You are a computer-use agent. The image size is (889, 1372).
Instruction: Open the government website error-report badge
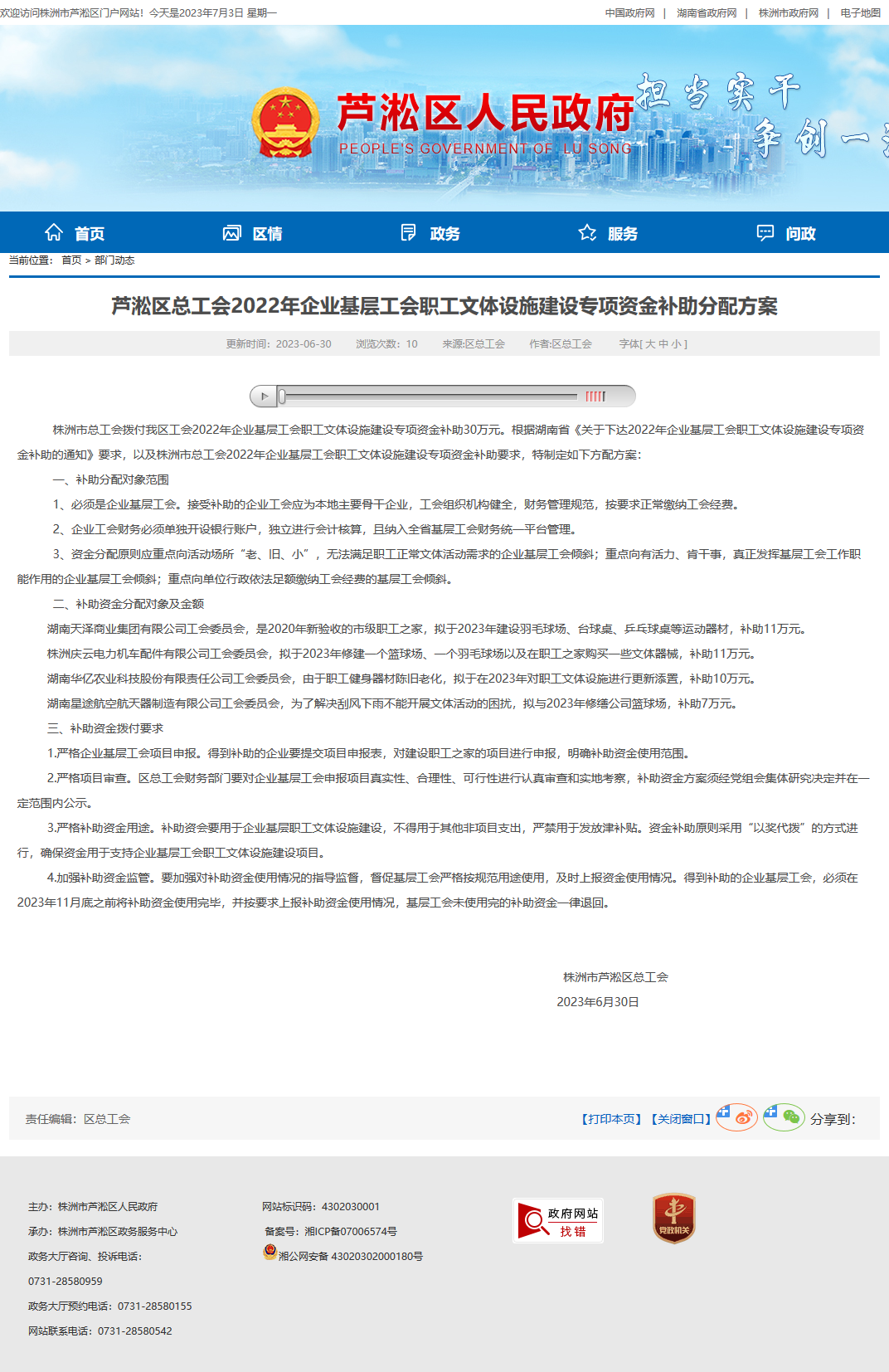[557, 1220]
